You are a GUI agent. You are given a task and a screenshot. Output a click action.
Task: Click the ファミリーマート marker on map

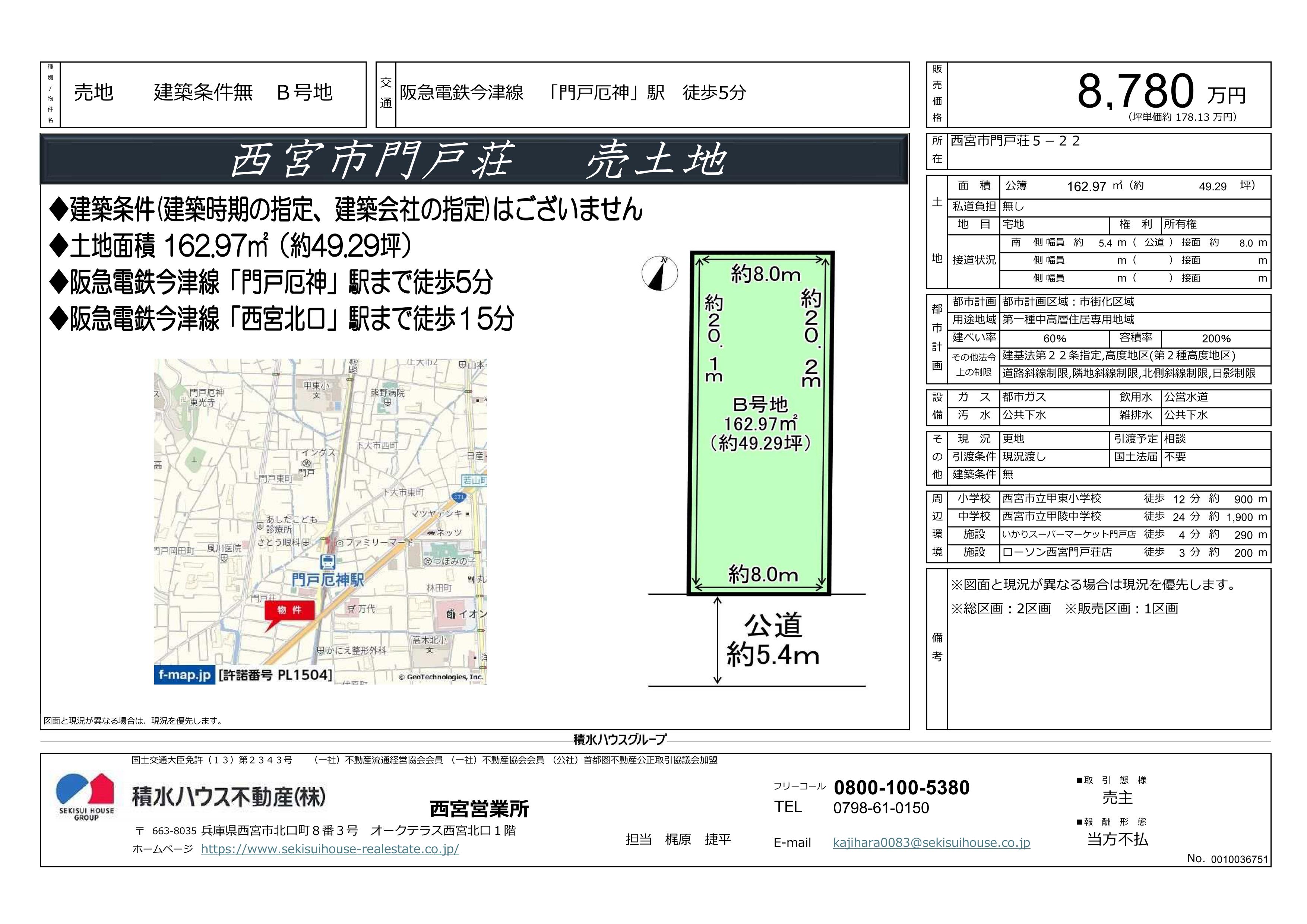(341, 543)
